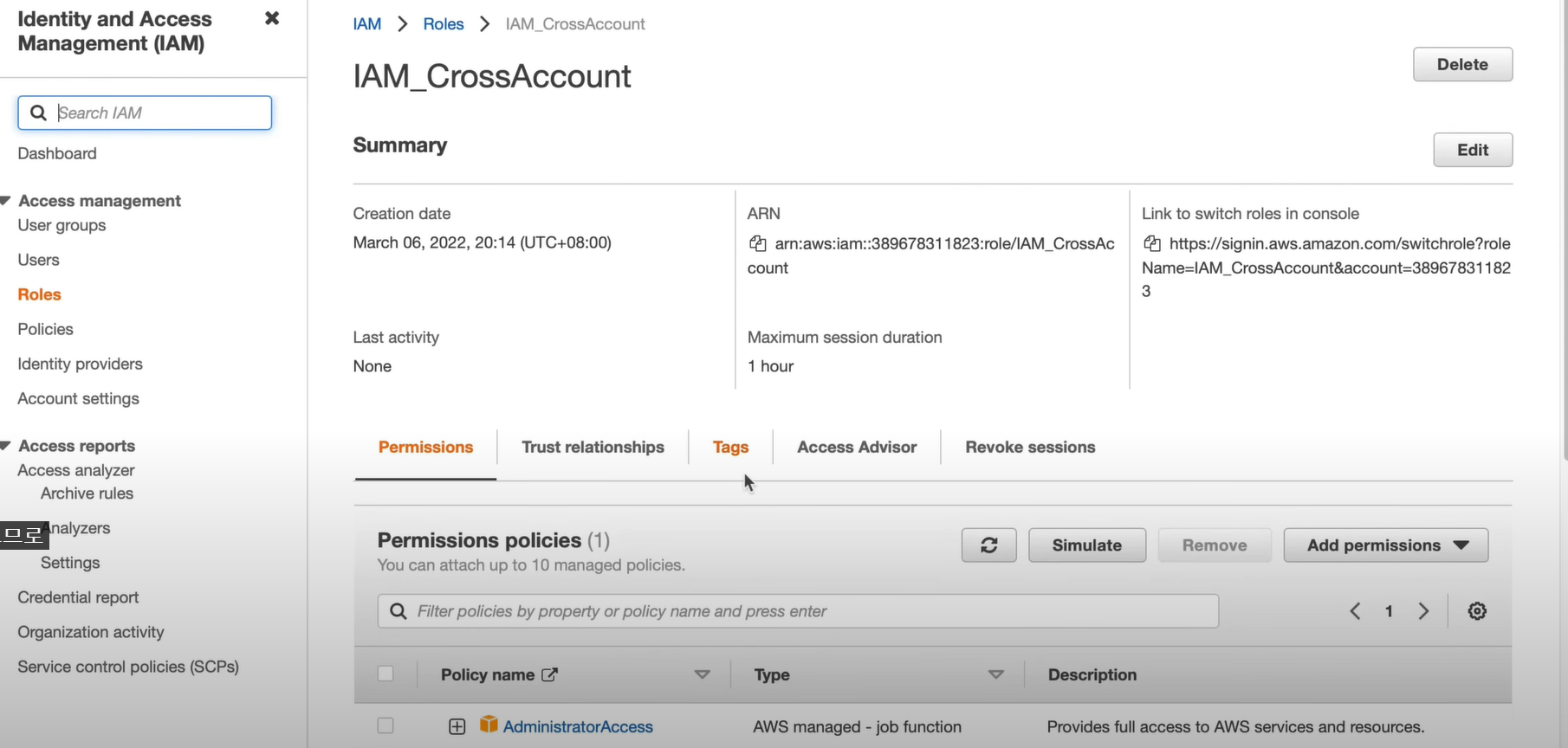
Task: Delete the IAM_CrossAccount role
Action: pos(1462,64)
